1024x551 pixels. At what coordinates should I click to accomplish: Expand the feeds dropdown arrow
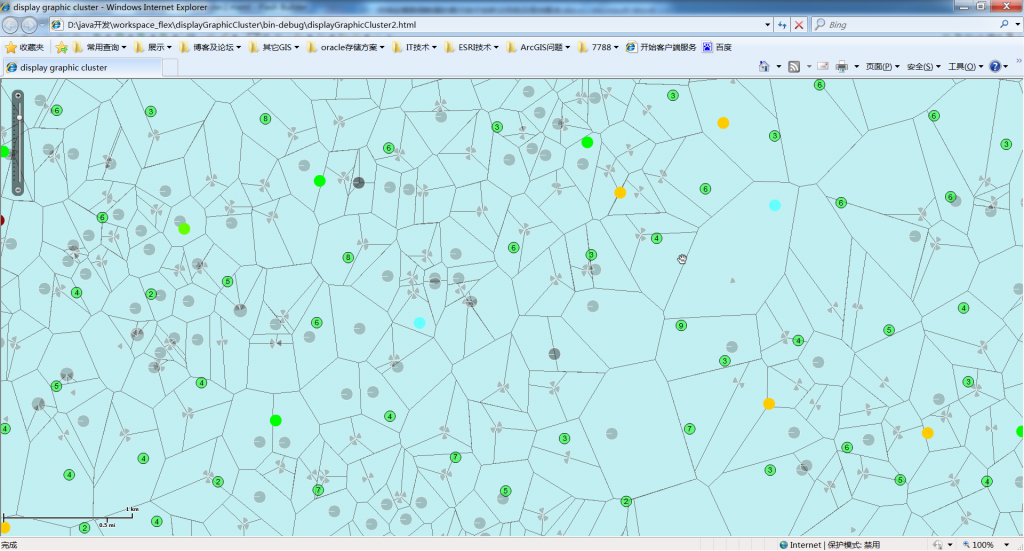tap(808, 67)
